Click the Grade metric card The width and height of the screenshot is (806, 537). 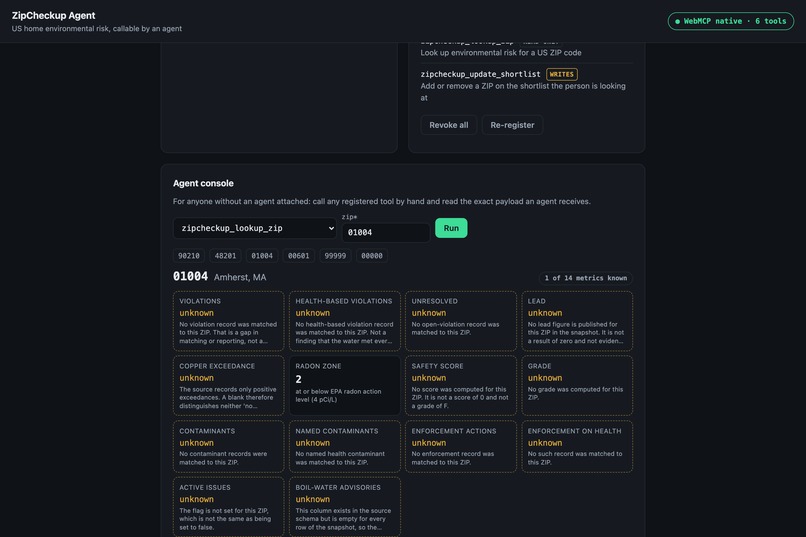click(577, 386)
